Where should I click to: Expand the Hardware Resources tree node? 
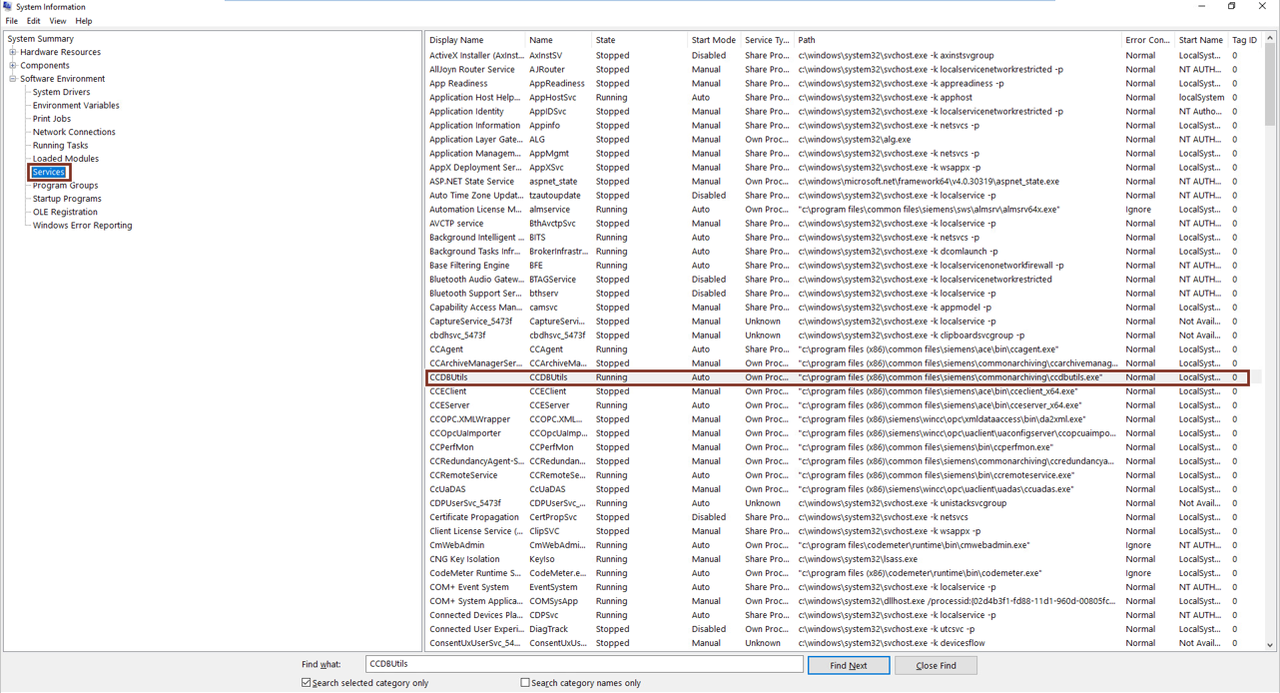[13, 52]
